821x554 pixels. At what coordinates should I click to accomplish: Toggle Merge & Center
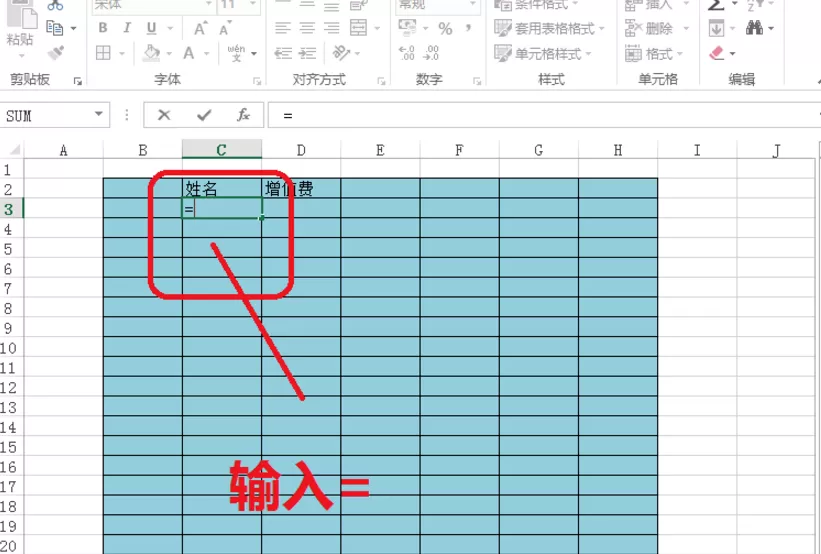359,28
